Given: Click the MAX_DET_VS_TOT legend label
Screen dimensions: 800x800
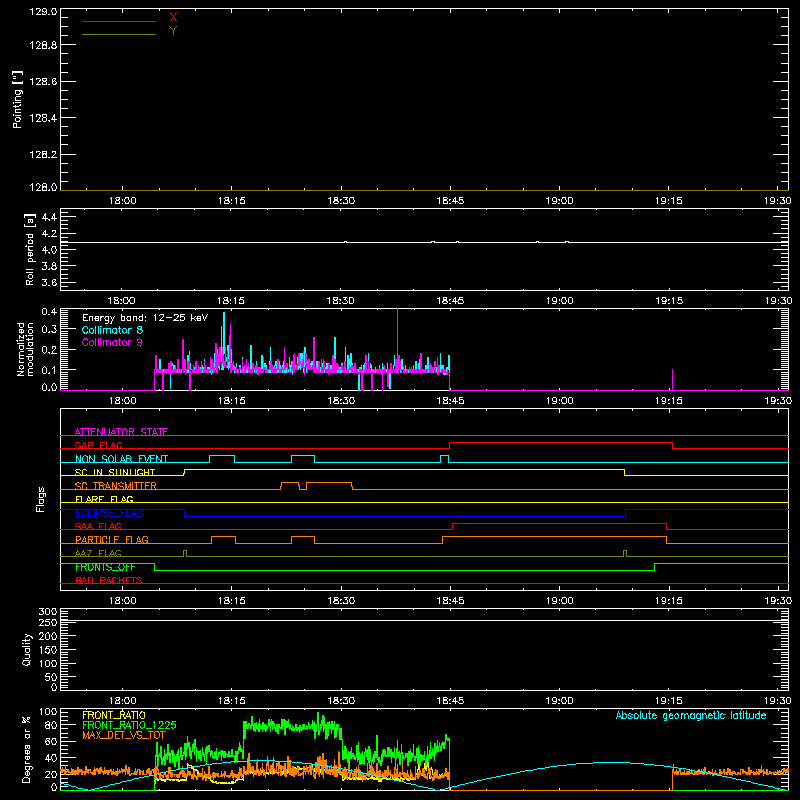Looking at the screenshot, I should pos(124,735).
